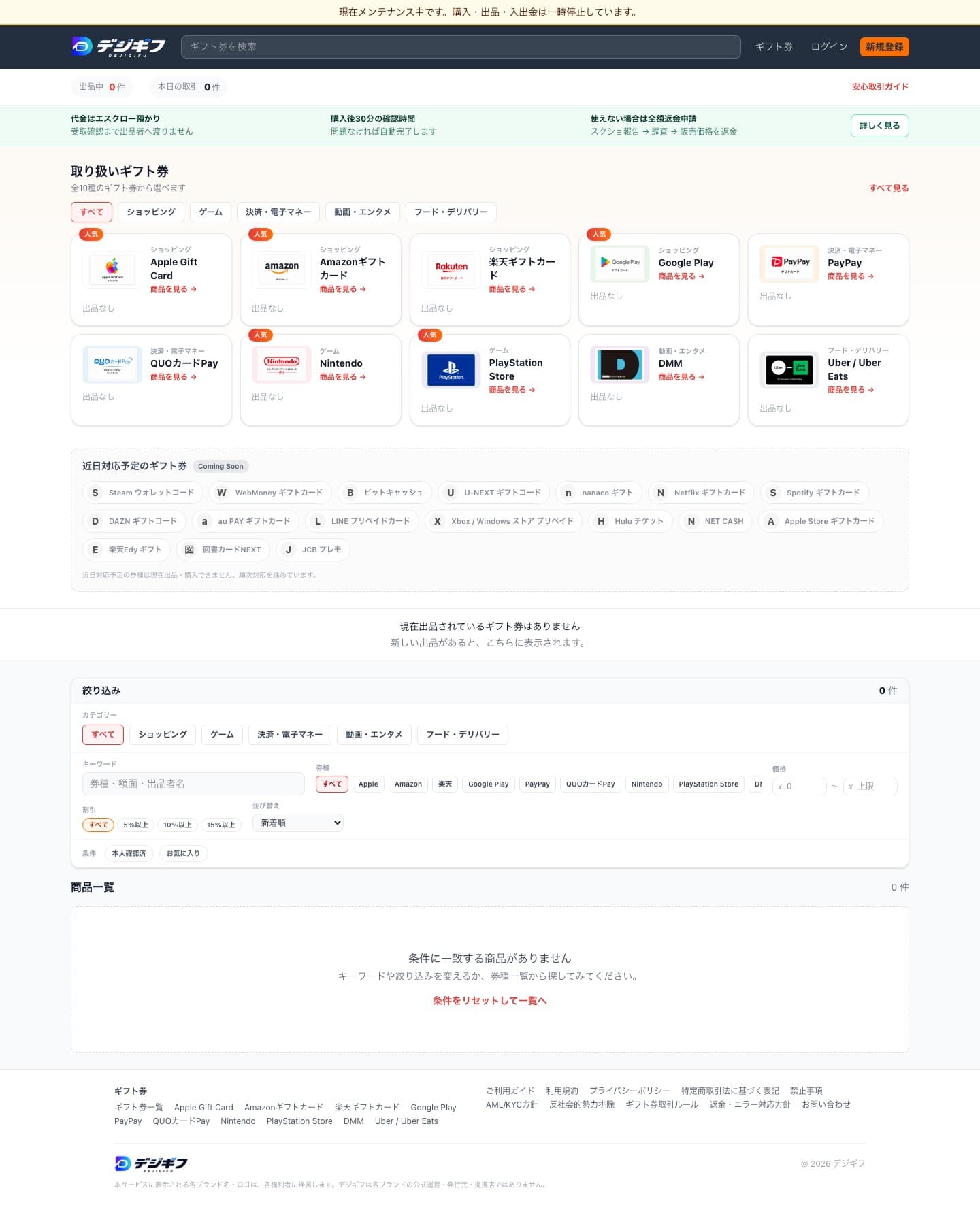Toggle the お気に入り condition filter
This screenshot has width=980, height=1207.
183,853
